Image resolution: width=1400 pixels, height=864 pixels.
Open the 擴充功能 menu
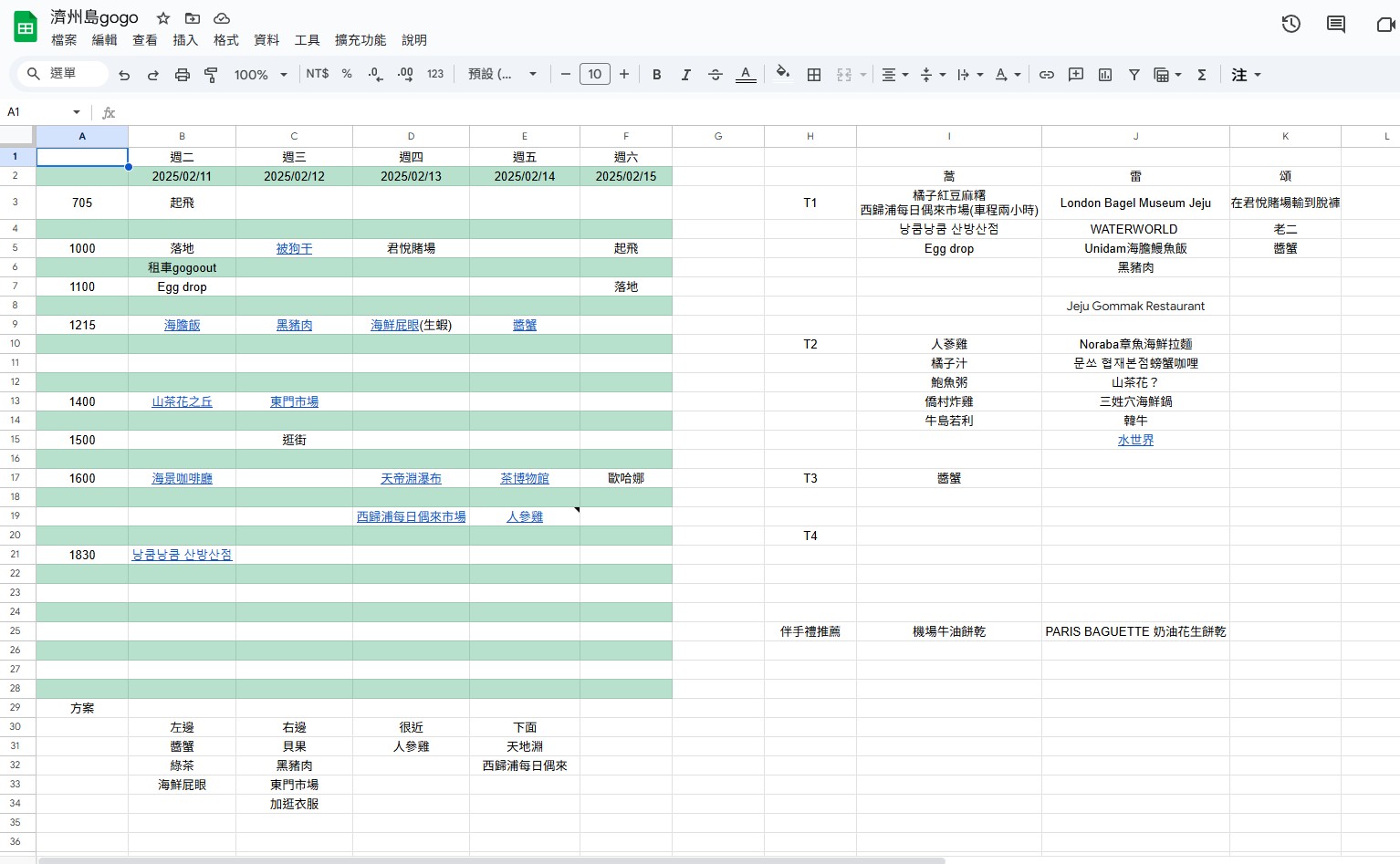coord(360,40)
